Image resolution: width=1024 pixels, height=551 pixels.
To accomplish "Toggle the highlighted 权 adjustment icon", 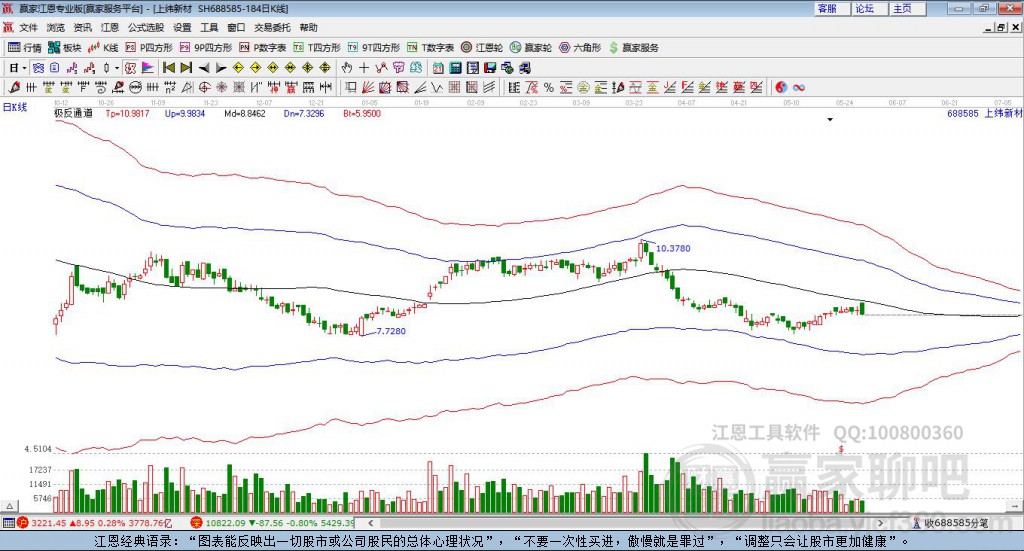I will 131,68.
